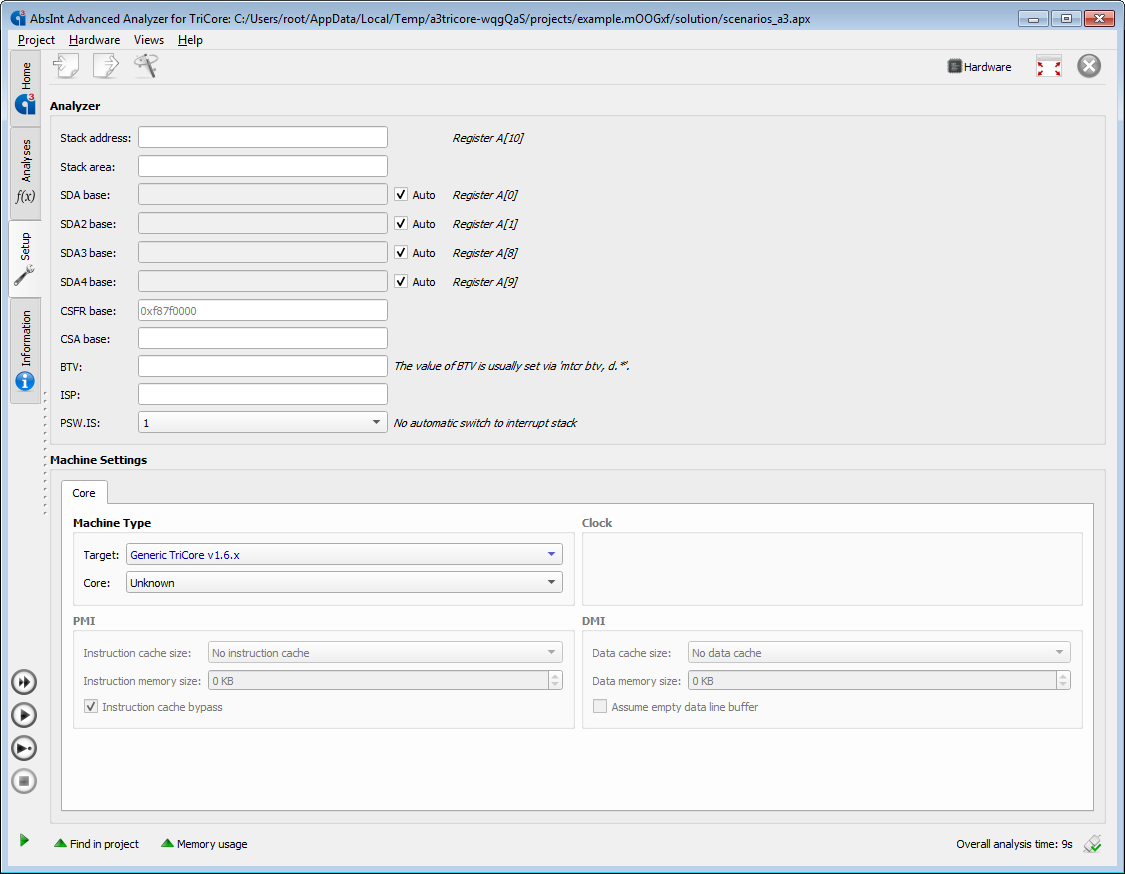
Task: Click the stop analysis button
Action: click(24, 781)
